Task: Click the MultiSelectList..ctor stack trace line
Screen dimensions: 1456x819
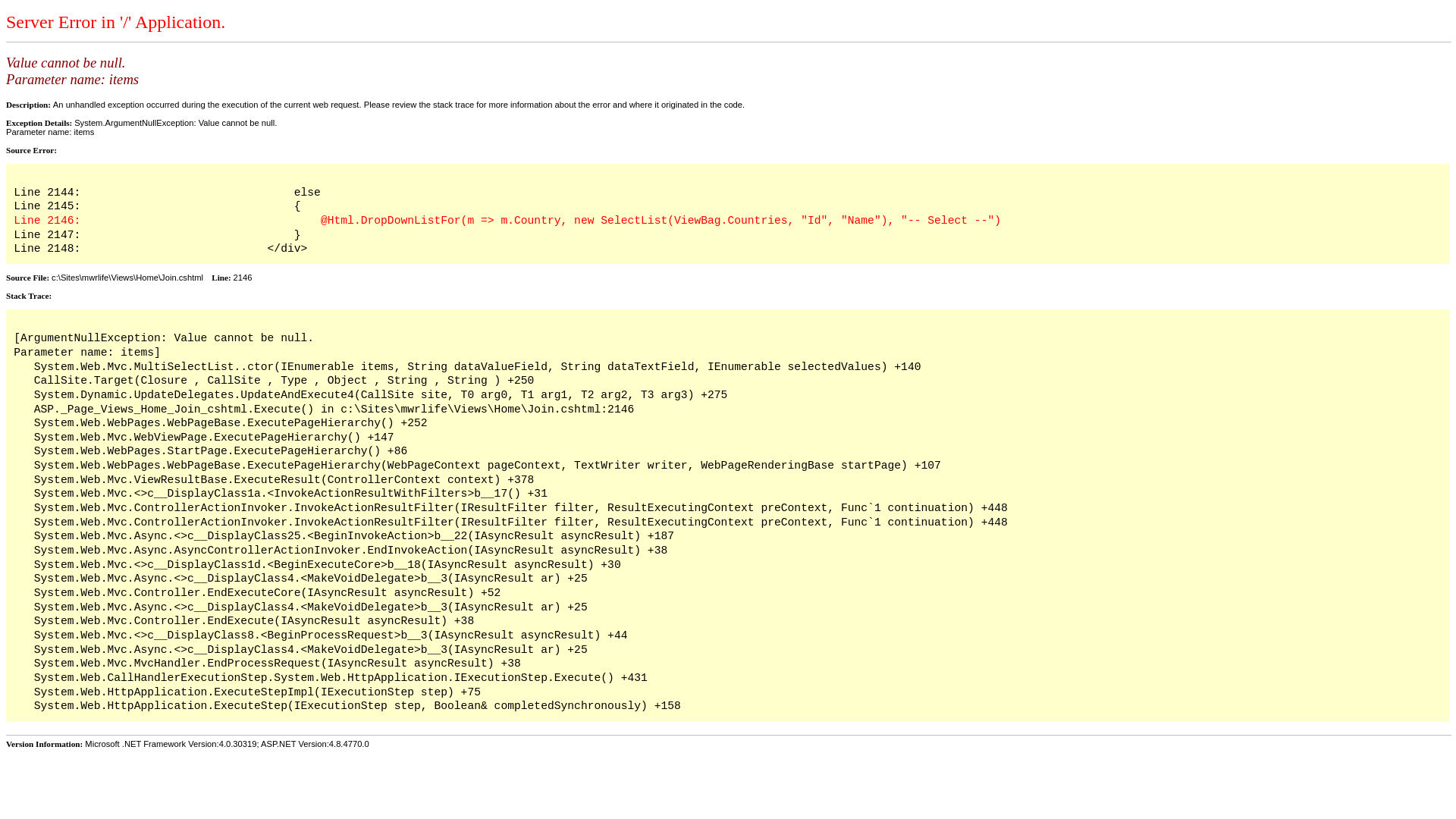Action: [477, 367]
